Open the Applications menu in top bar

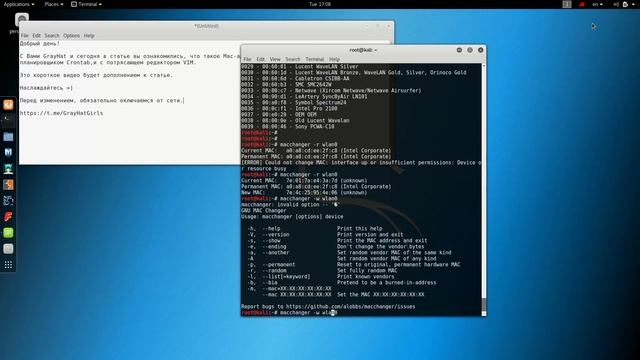19,4
